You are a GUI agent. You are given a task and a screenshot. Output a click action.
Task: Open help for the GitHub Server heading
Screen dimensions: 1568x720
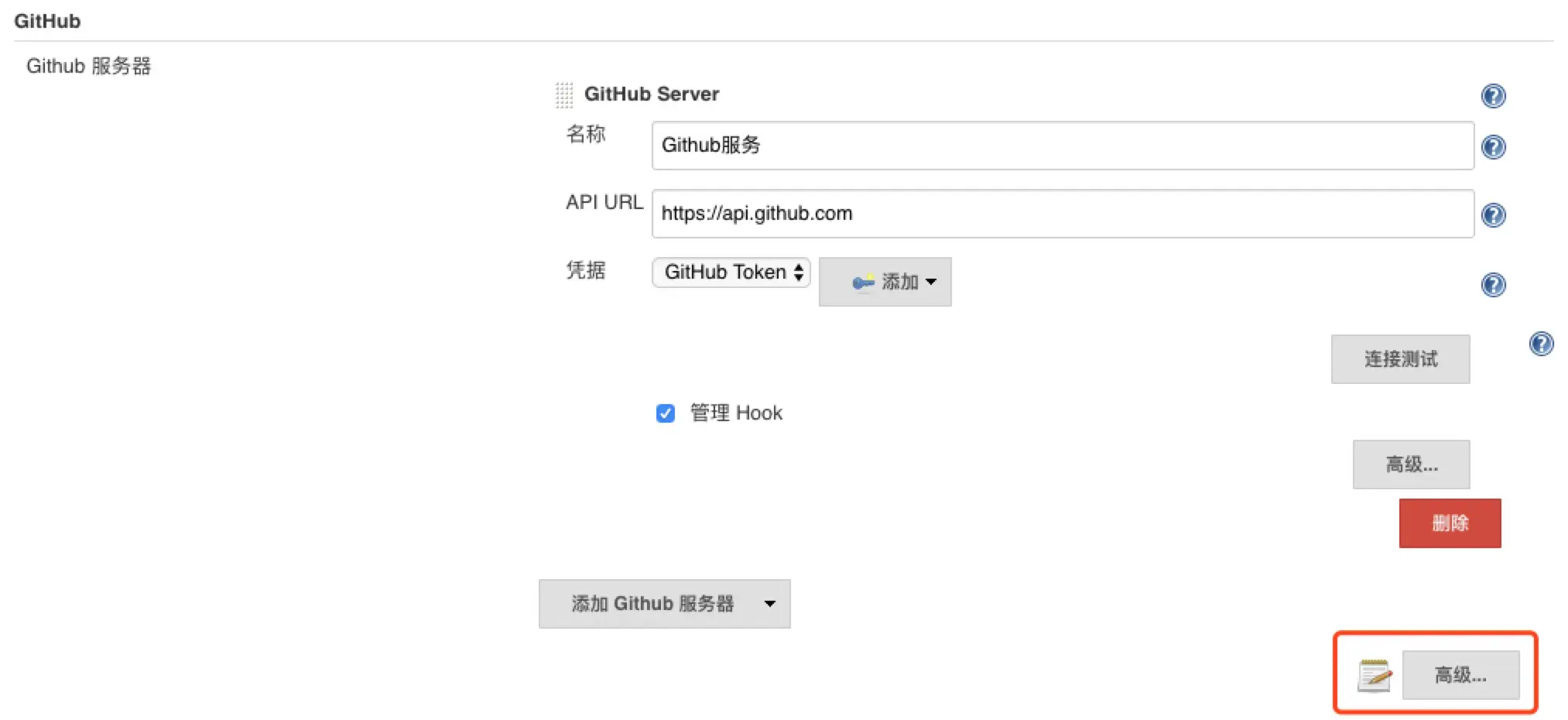pyautogui.click(x=1493, y=96)
